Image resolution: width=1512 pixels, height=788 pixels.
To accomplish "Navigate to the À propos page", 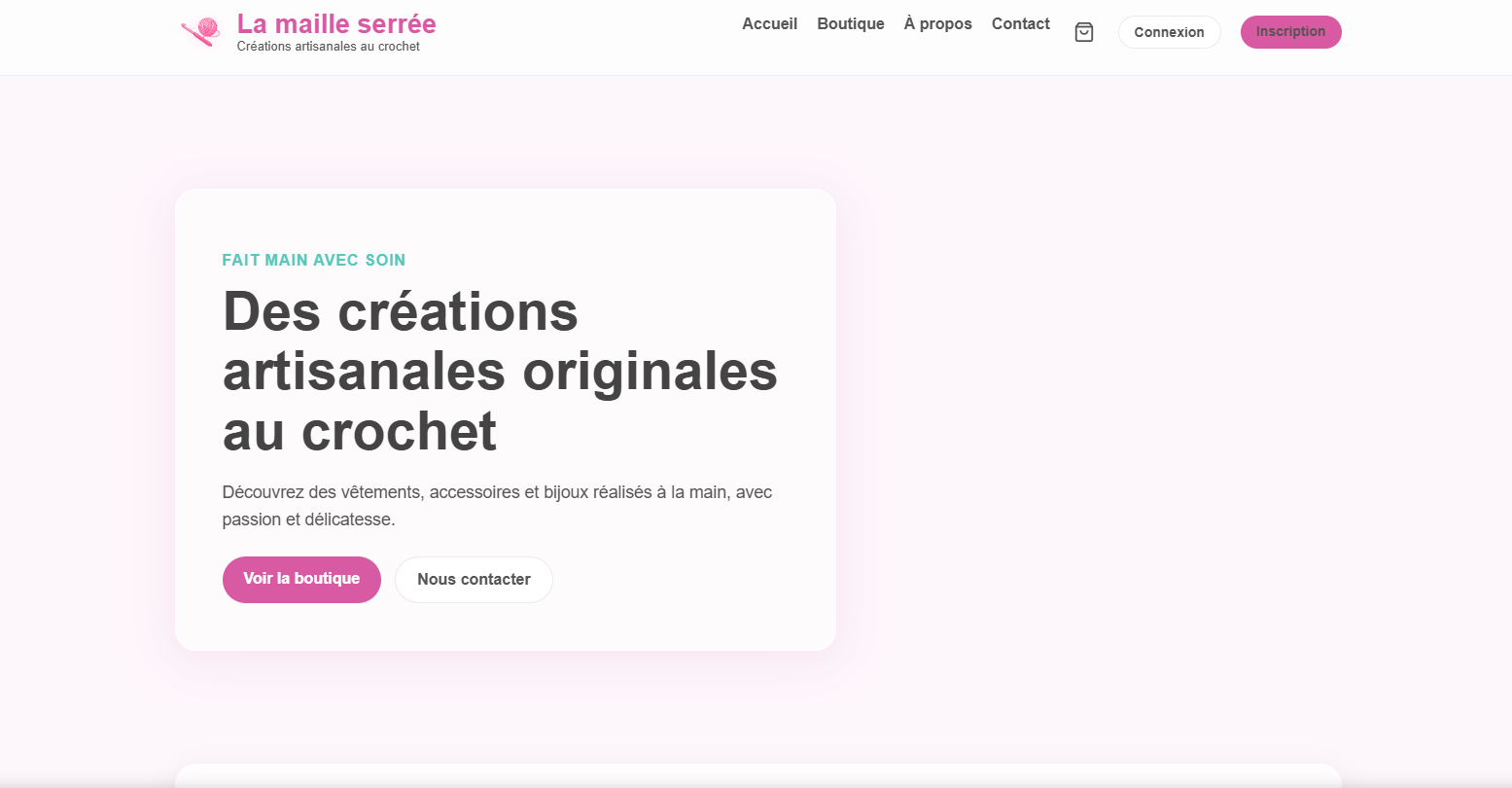I will pos(937,24).
